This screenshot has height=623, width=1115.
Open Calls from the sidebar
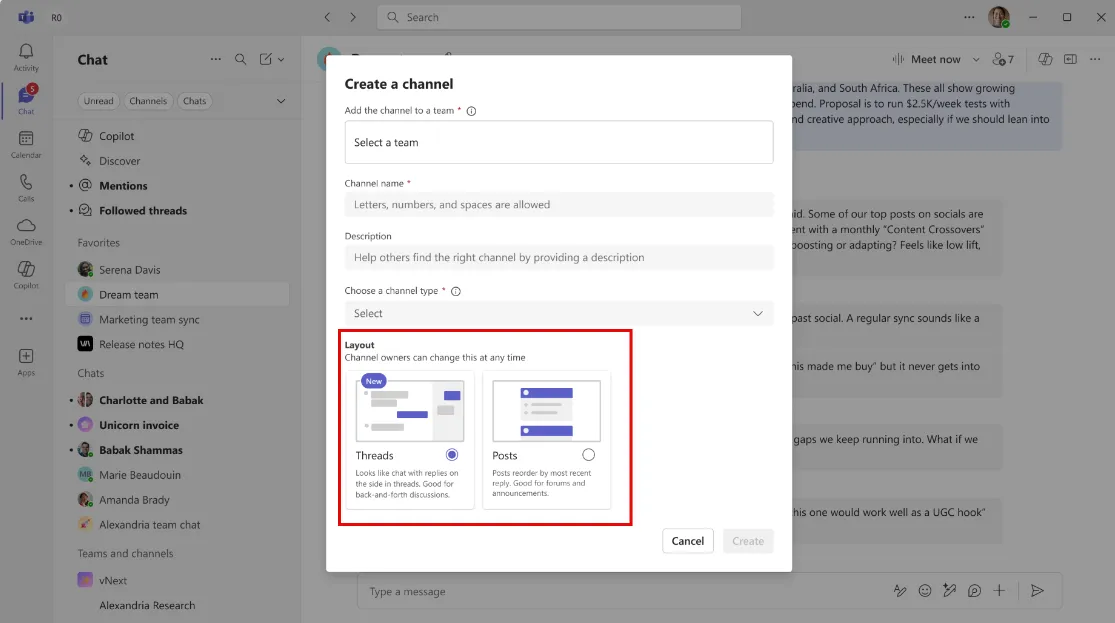pos(26,187)
